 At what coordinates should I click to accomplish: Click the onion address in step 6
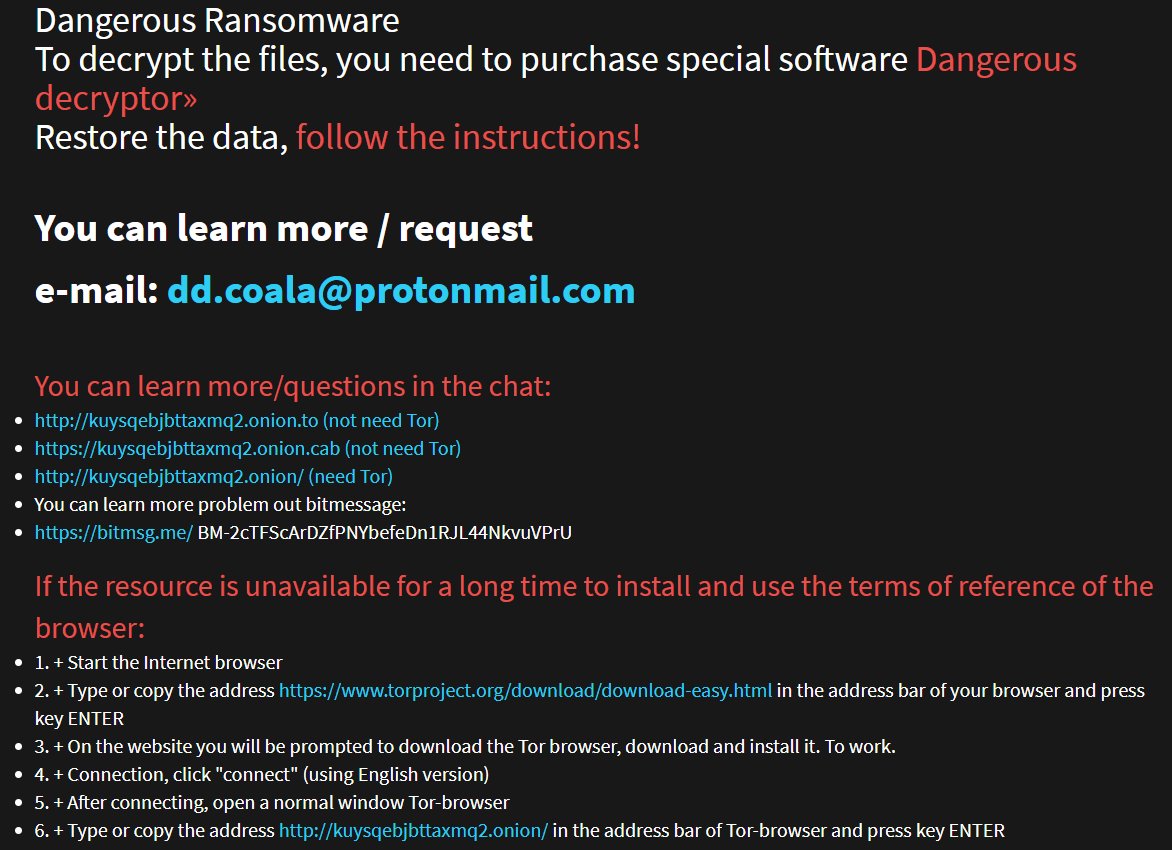(413, 831)
